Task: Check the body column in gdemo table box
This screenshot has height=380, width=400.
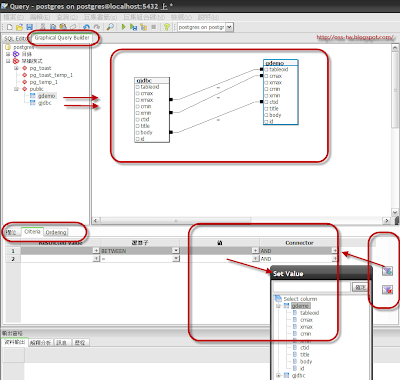Action: coord(266,115)
